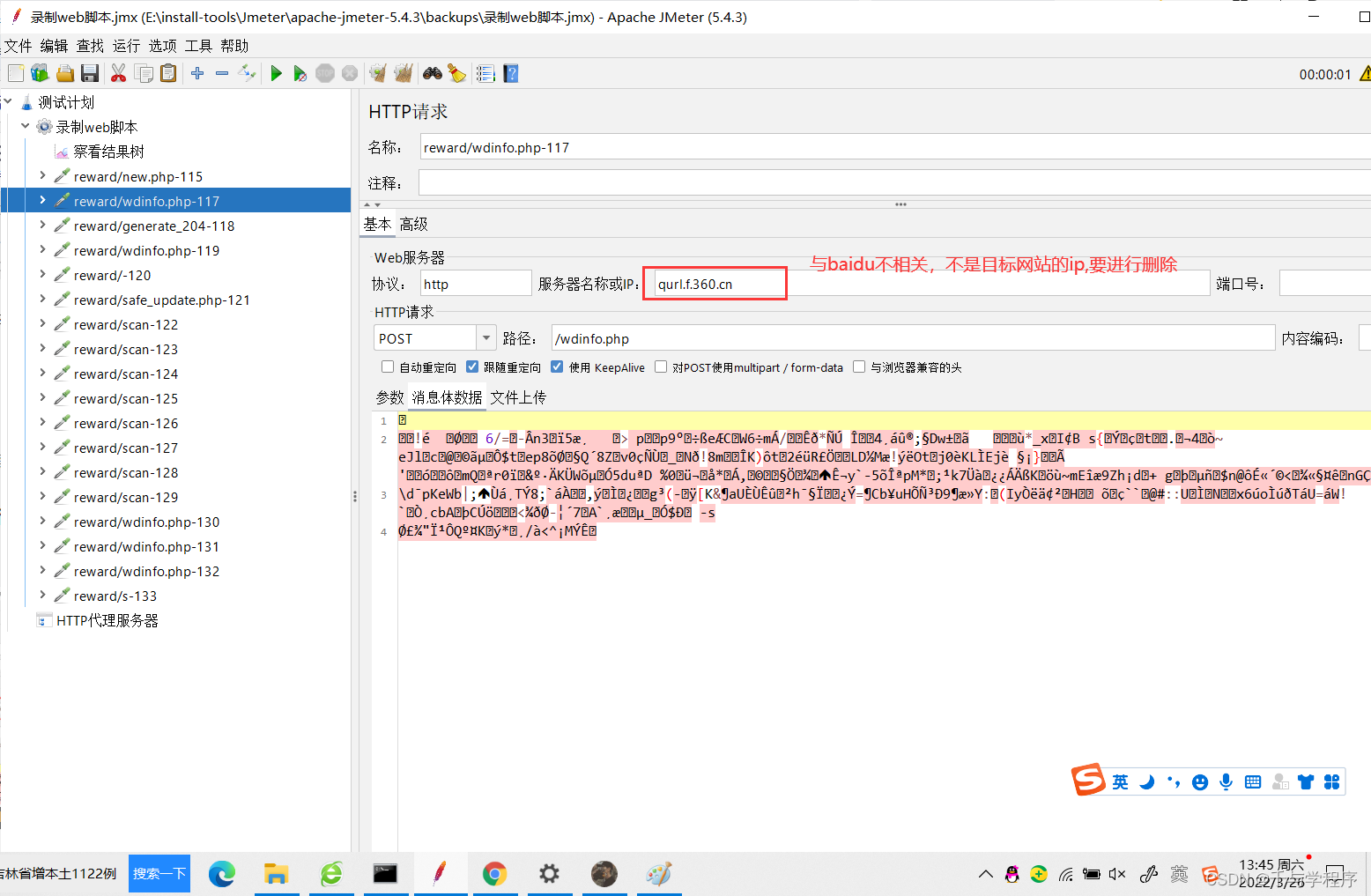Open Help with question mark icon
The height and width of the screenshot is (896, 1371).
click(510, 73)
